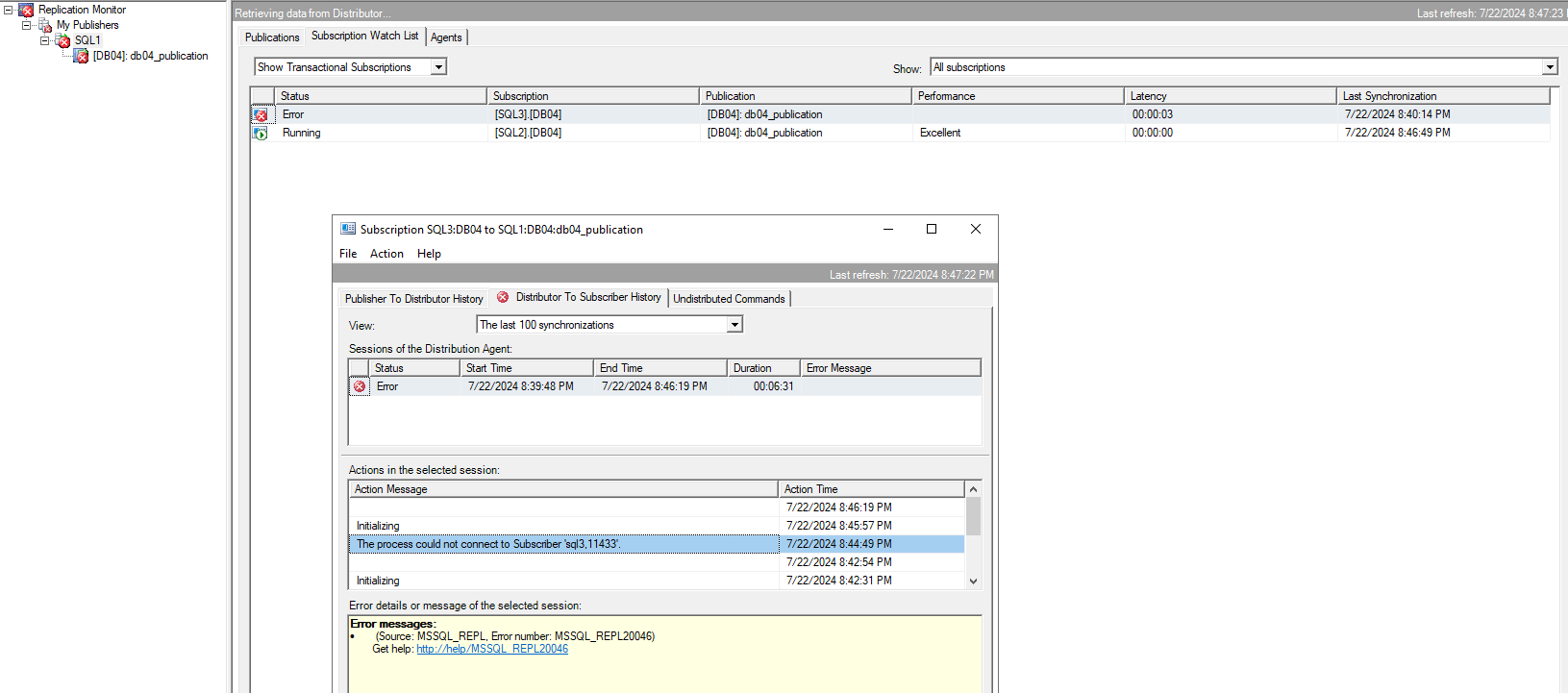Open the last 100 synchronizations View dropdown
Viewport: 1568px width, 693px height.
(x=734, y=325)
